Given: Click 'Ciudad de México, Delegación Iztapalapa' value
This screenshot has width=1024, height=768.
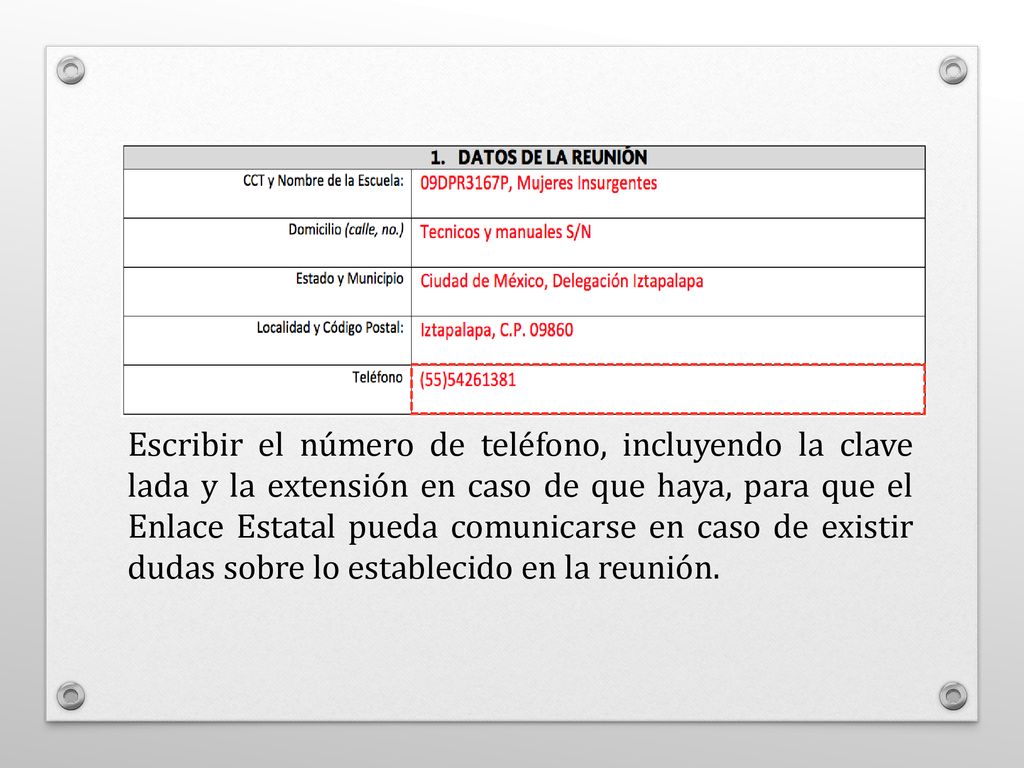Looking at the screenshot, I should [562, 281].
